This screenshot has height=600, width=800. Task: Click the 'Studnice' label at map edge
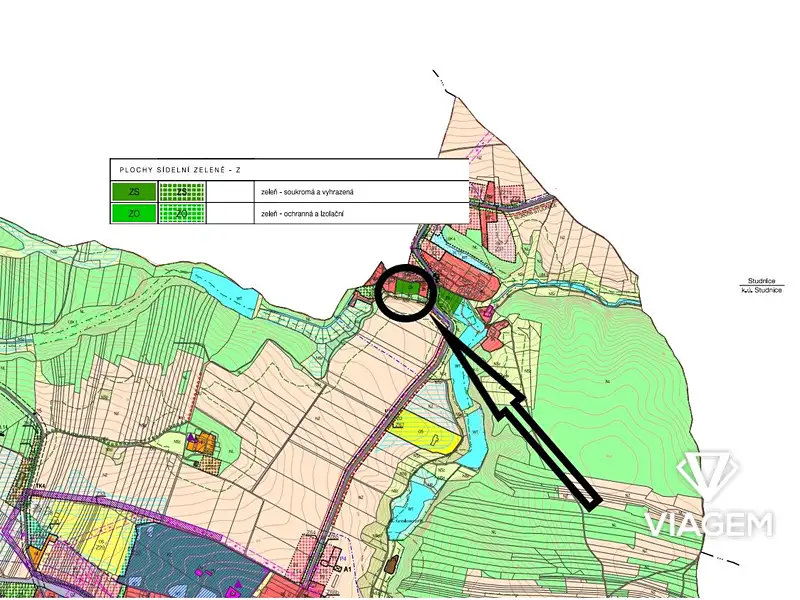coord(762,281)
